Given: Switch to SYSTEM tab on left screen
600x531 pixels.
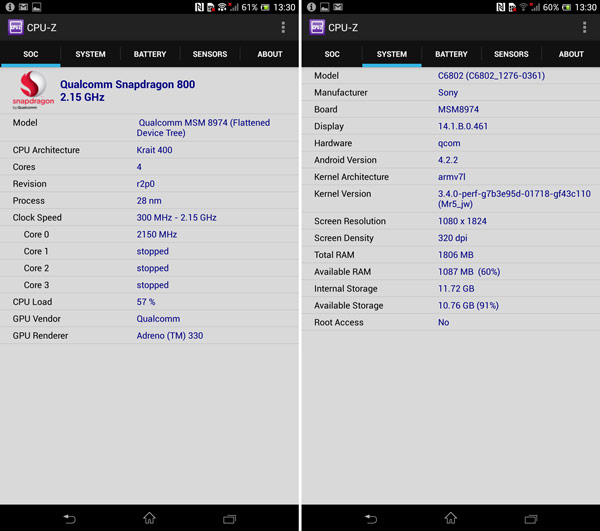Looking at the screenshot, I should 90,54.
